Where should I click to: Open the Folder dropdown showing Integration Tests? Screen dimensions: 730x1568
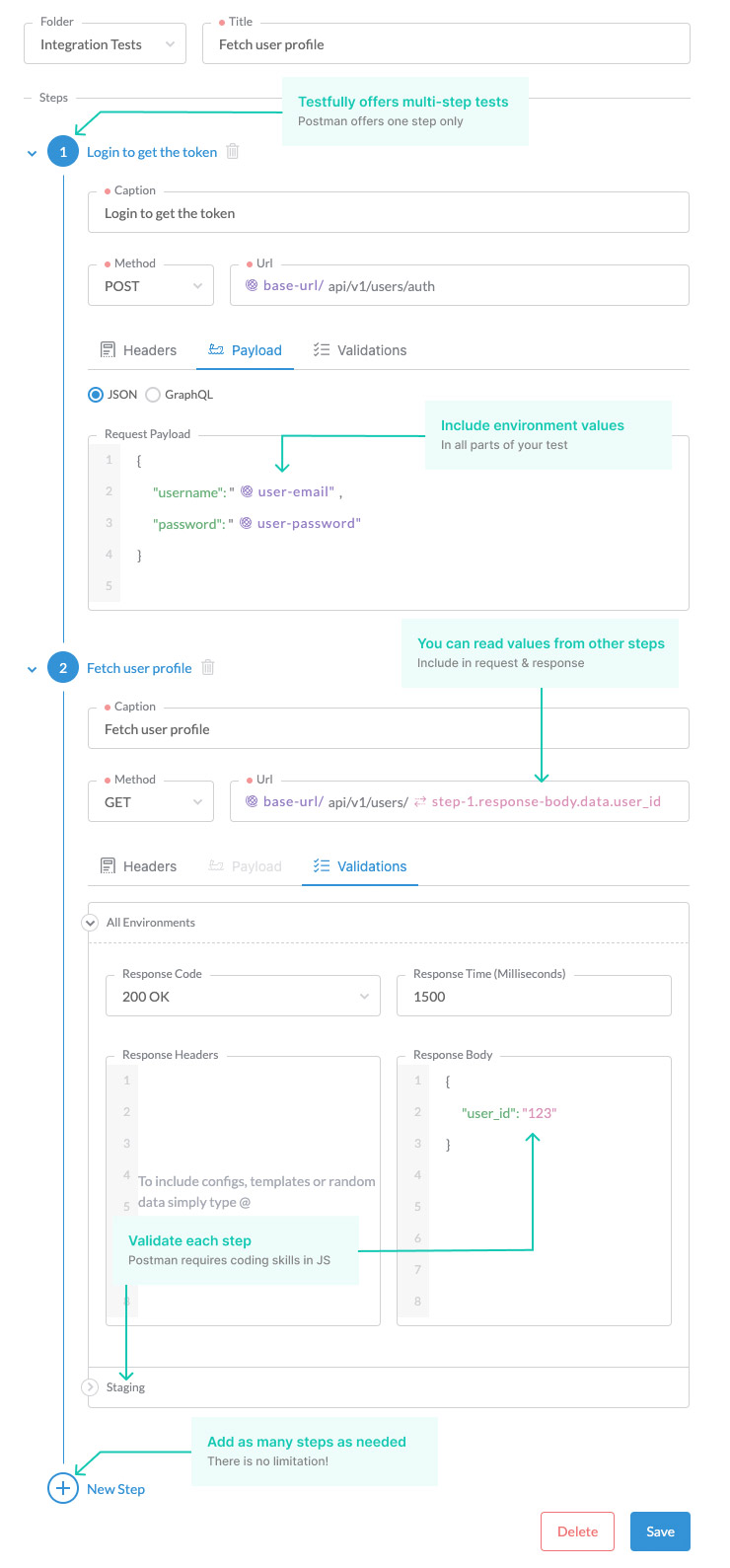click(x=105, y=44)
